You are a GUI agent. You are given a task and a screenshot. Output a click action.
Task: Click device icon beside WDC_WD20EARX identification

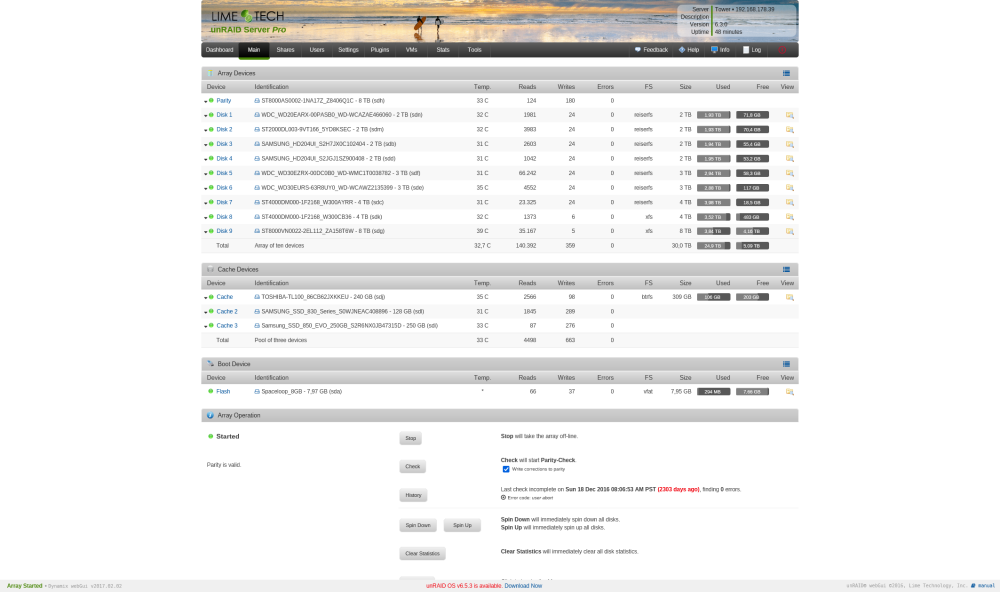pyautogui.click(x=257, y=115)
